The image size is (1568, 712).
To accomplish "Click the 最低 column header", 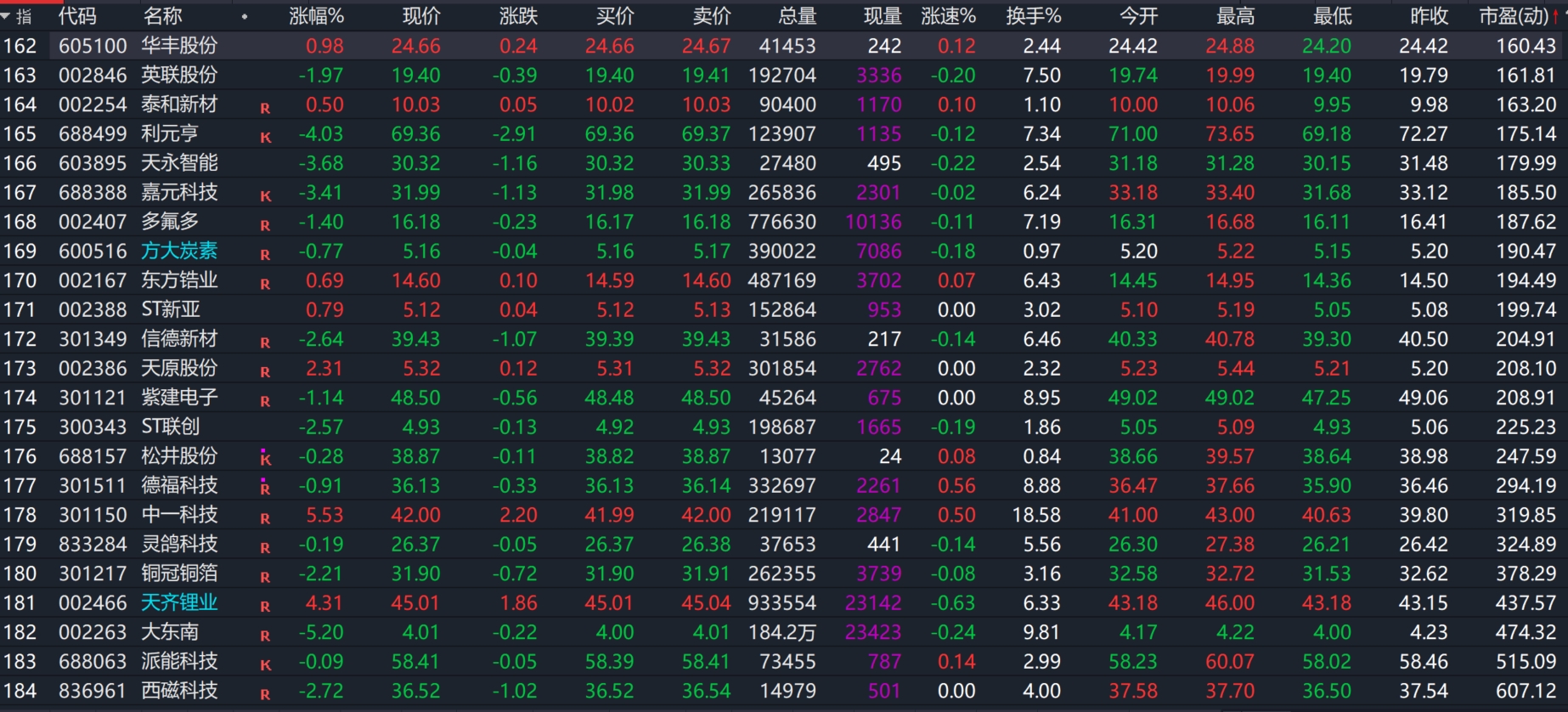I will point(1332,16).
